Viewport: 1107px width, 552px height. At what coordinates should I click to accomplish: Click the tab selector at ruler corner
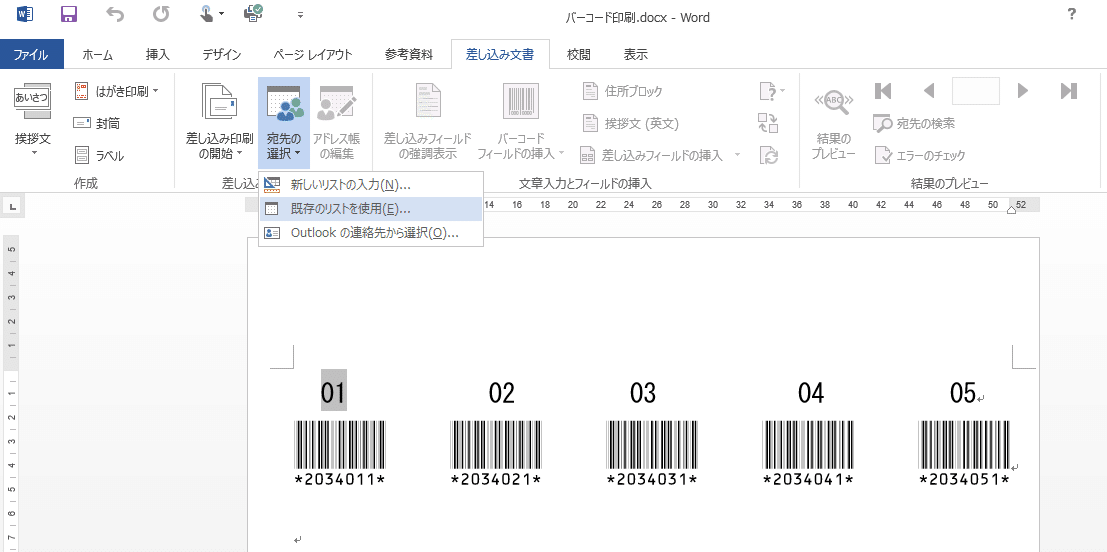pyautogui.click(x=12, y=206)
